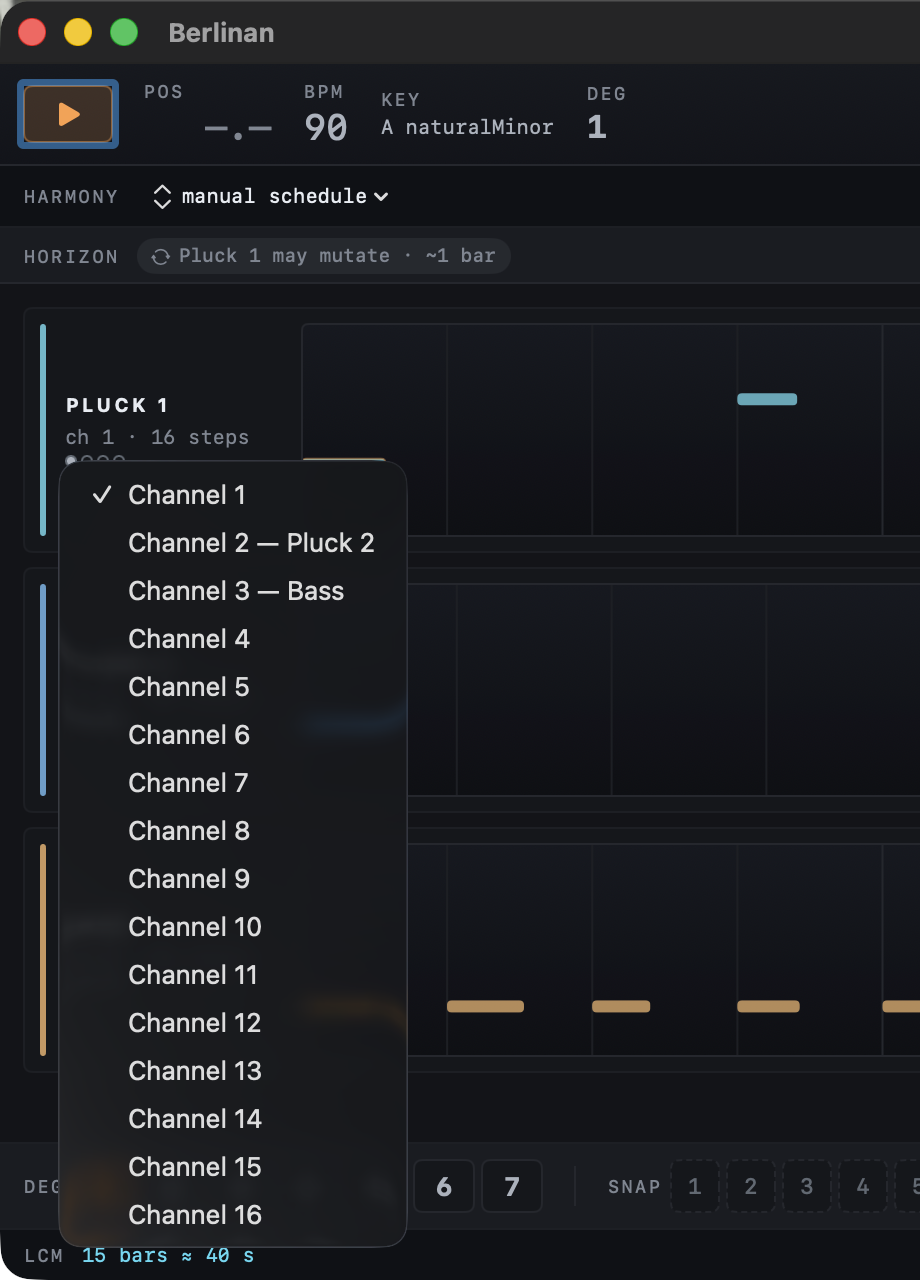
Task: Click the third tan note in the bottom track
Action: (768, 1006)
